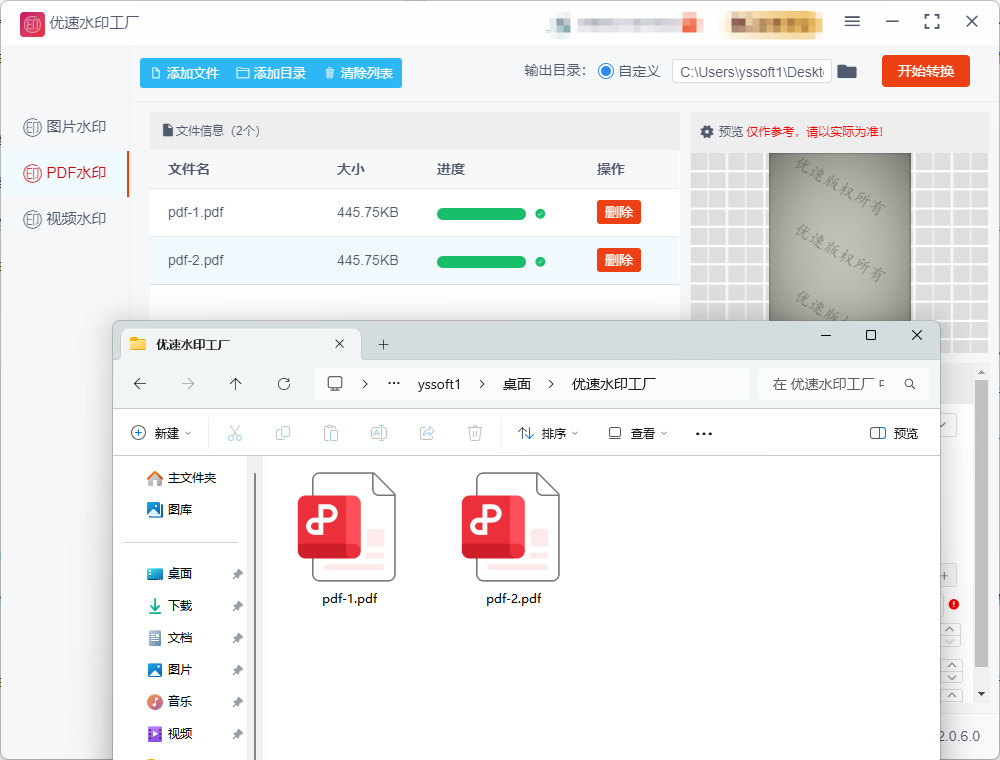
Task: Refresh the Explorer folder view
Action: pyautogui.click(x=284, y=384)
